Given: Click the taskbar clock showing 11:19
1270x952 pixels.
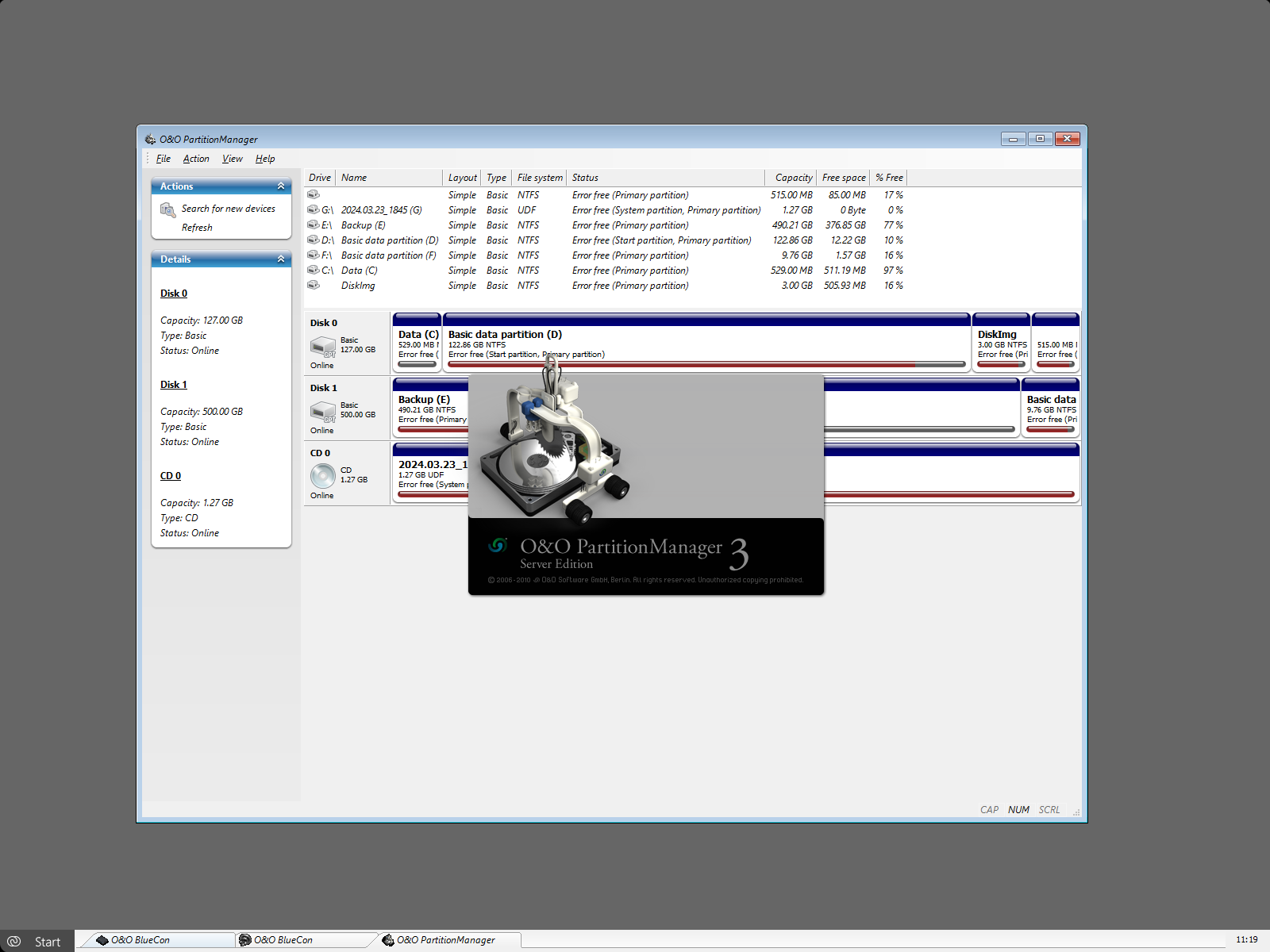Looking at the screenshot, I should click(x=1247, y=939).
